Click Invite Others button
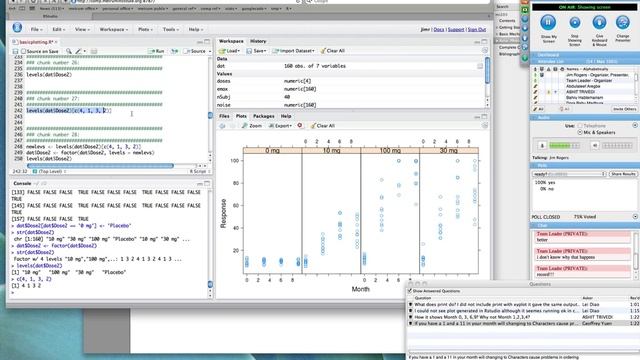Image resolution: width=640 pixels, height=360 pixels. pos(624,109)
